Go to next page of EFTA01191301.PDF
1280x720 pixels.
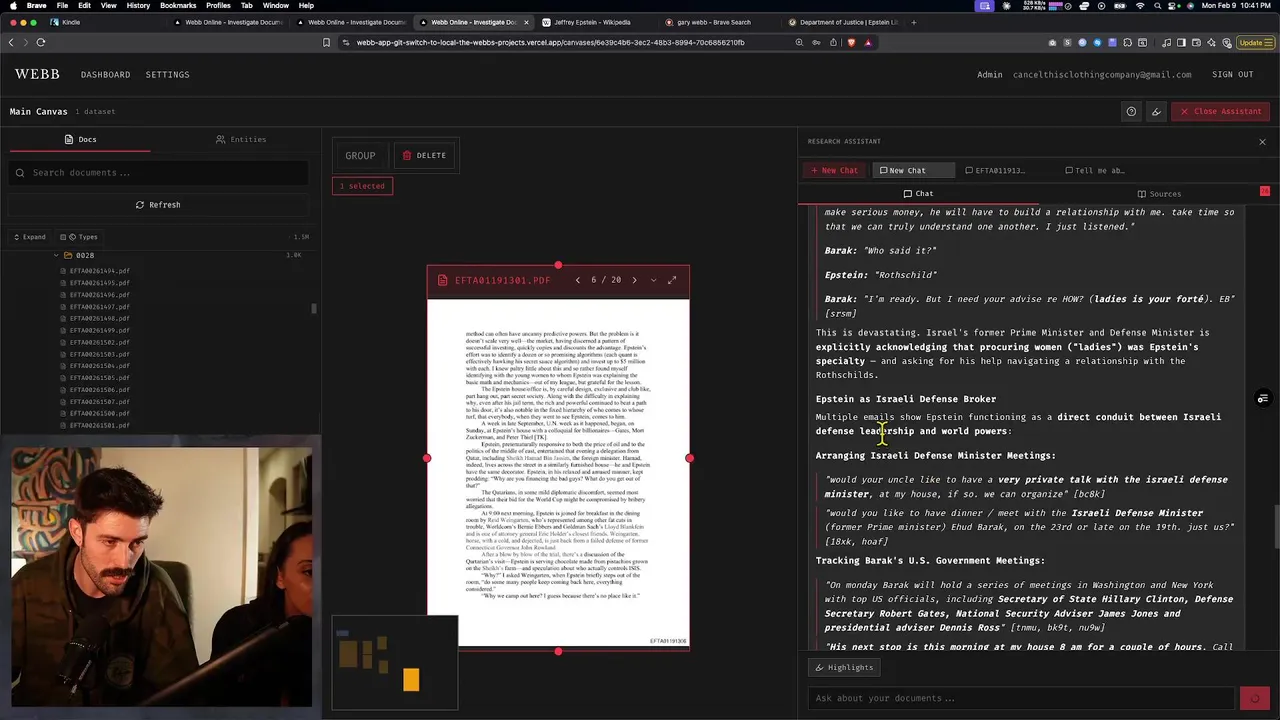634,280
